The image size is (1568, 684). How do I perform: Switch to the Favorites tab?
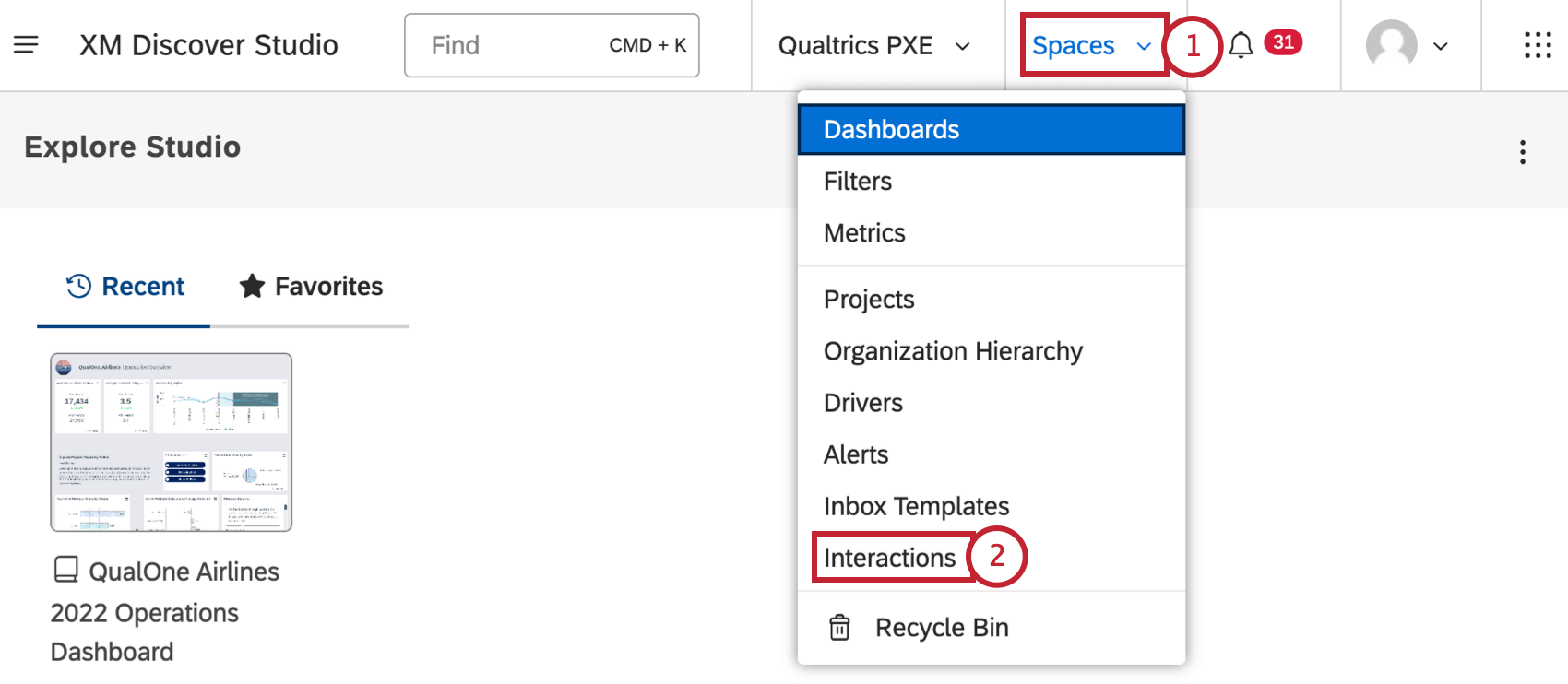pyautogui.click(x=311, y=287)
